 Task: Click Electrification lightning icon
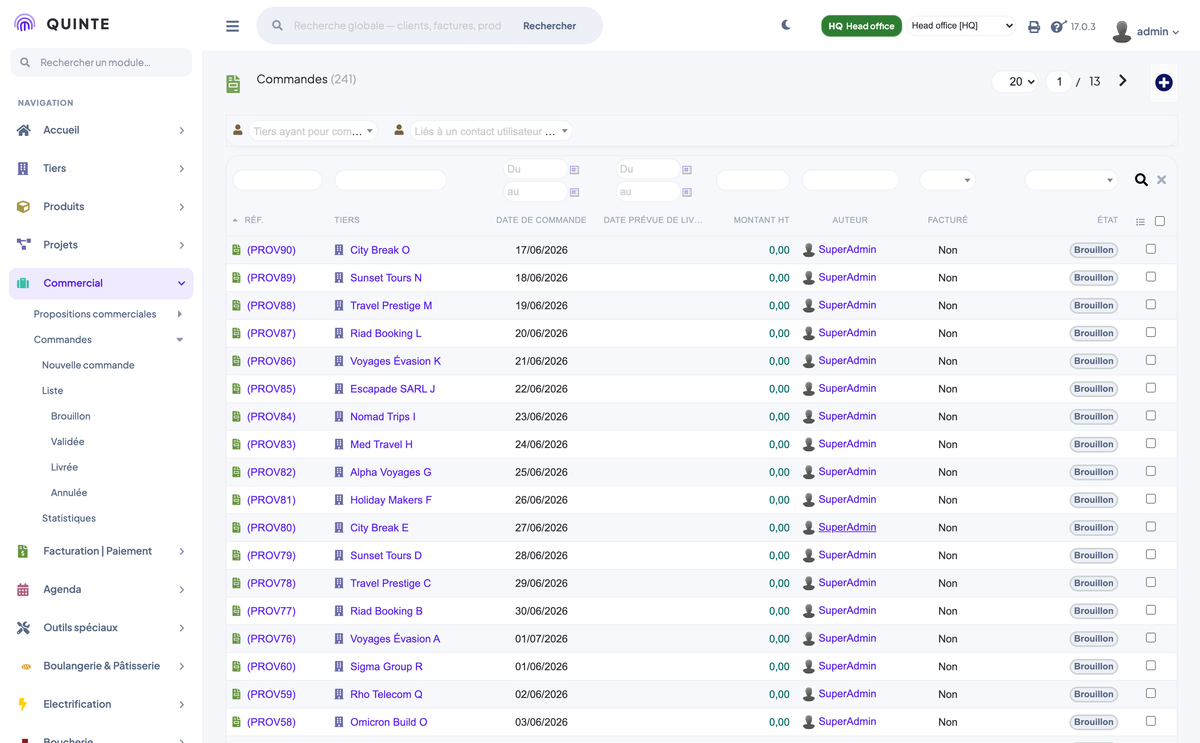tap(23, 704)
